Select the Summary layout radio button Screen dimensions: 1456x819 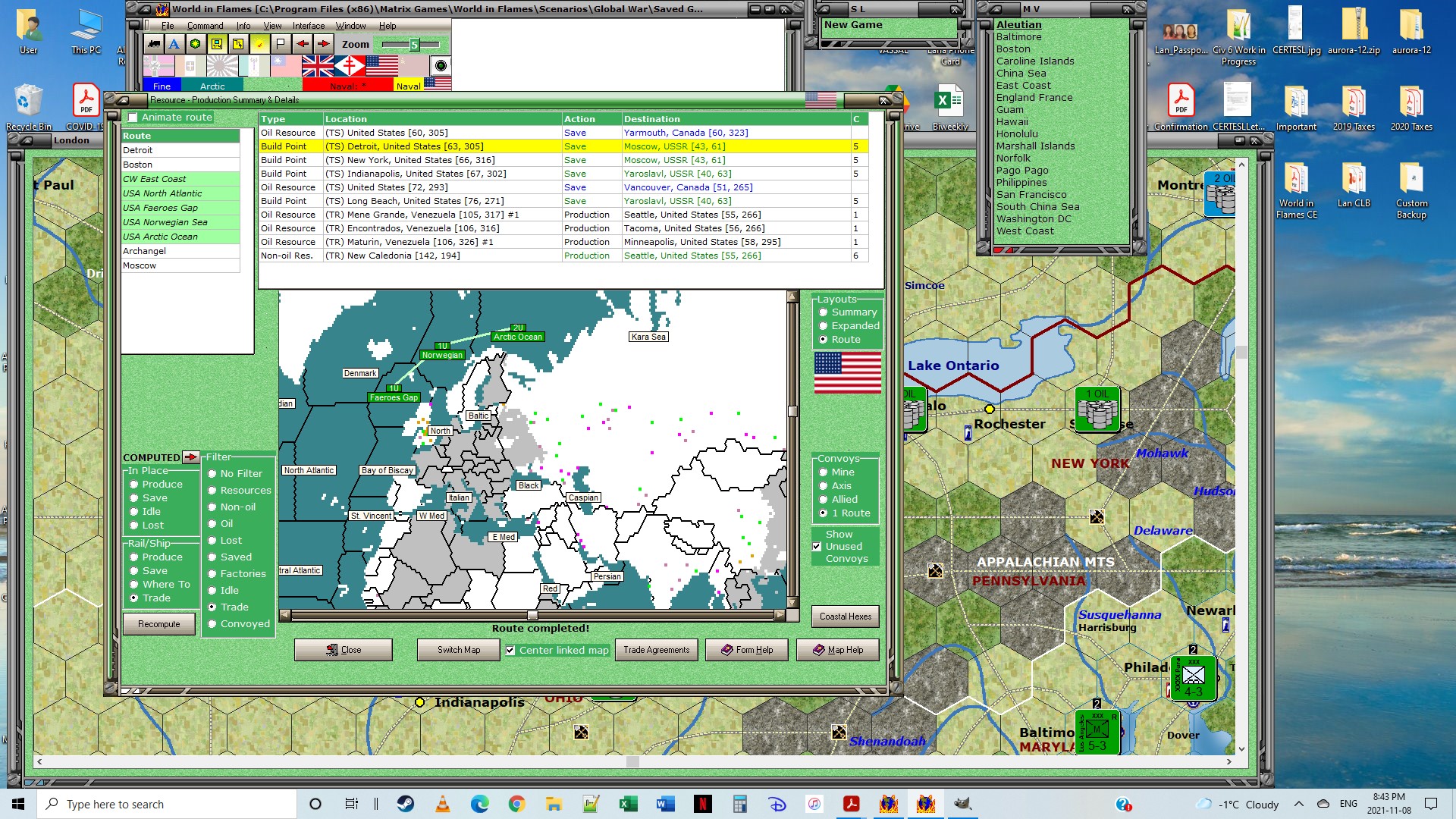pyautogui.click(x=824, y=312)
